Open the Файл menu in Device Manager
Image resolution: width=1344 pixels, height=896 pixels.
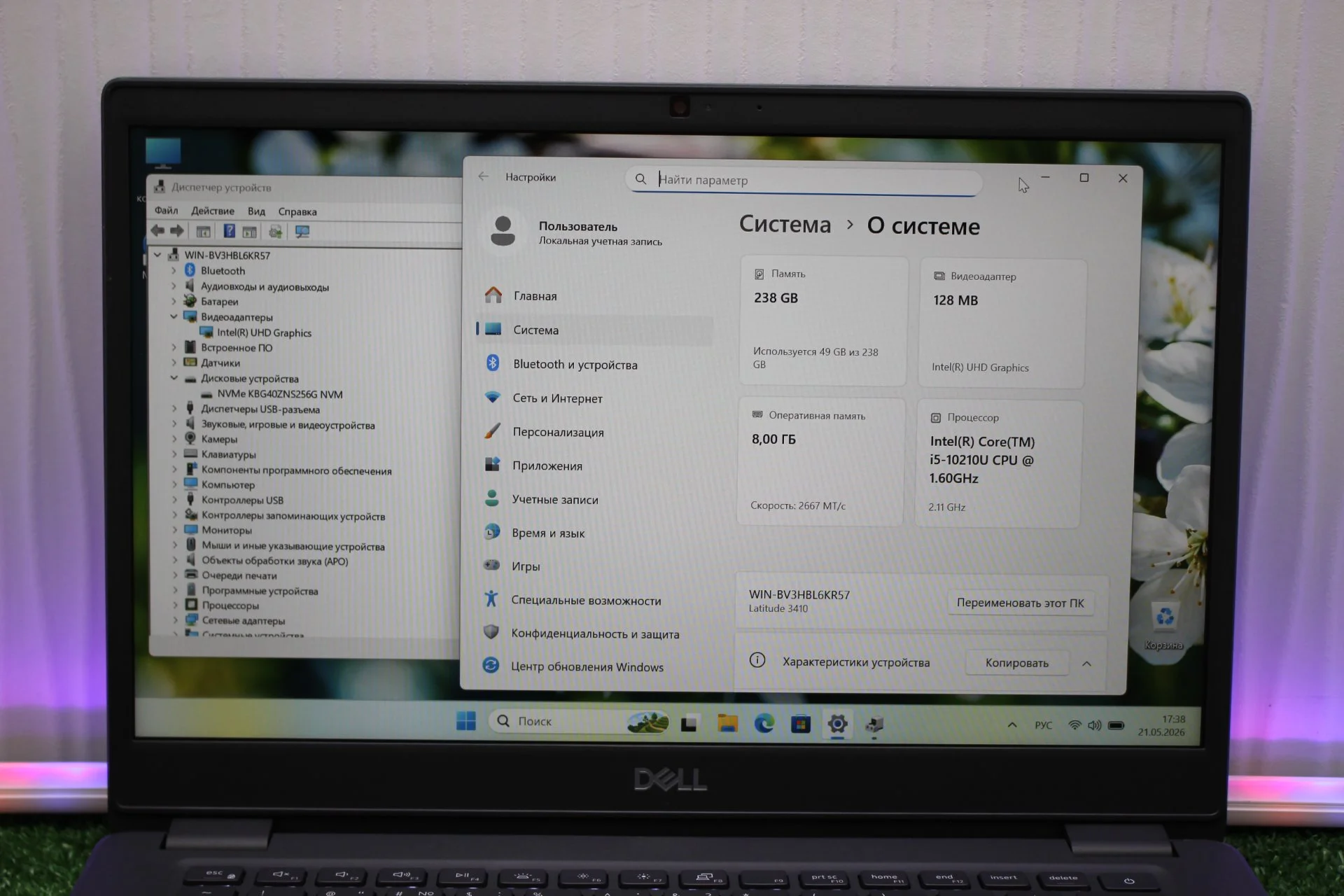tap(166, 210)
